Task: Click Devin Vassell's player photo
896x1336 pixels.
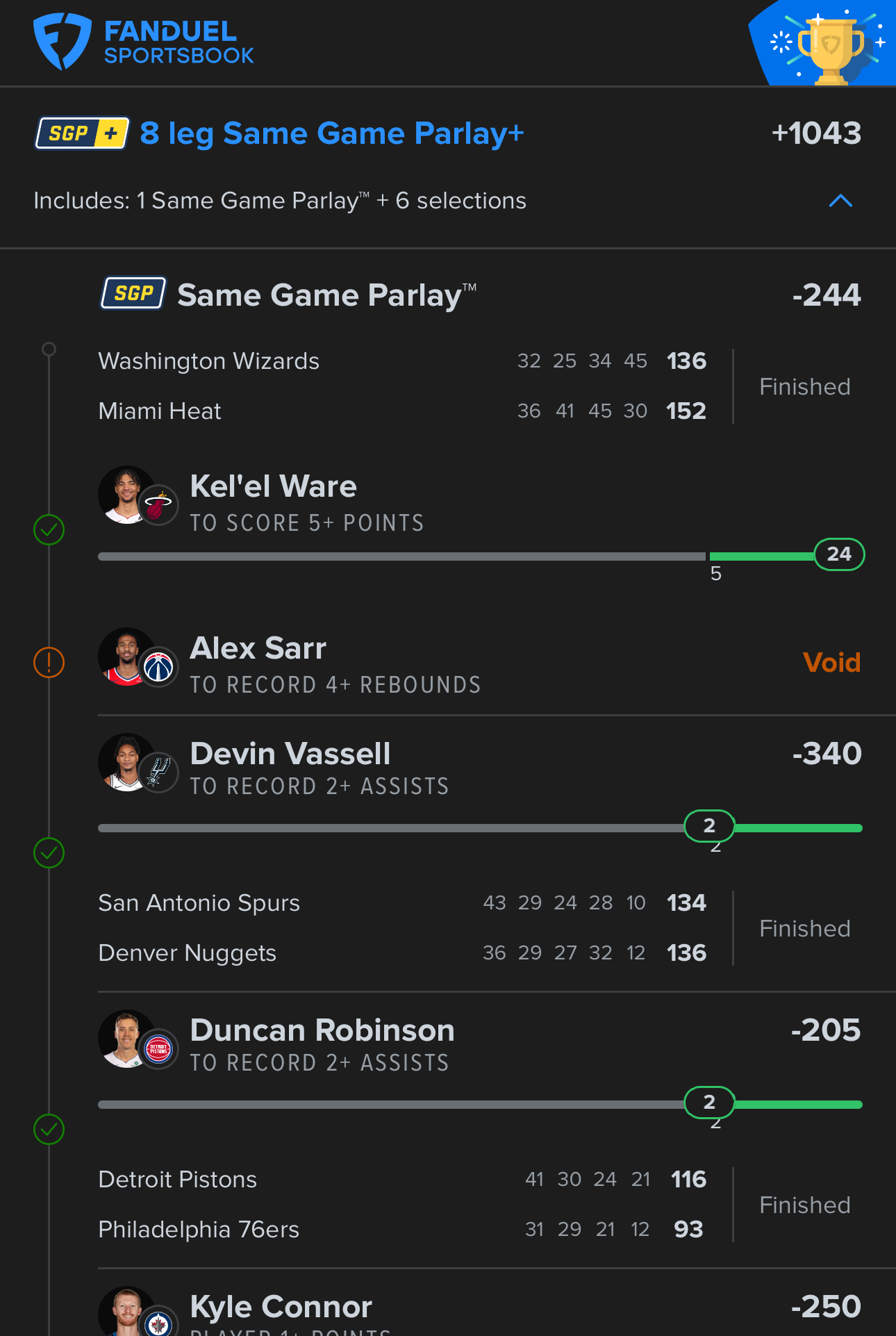Action: pos(126,762)
